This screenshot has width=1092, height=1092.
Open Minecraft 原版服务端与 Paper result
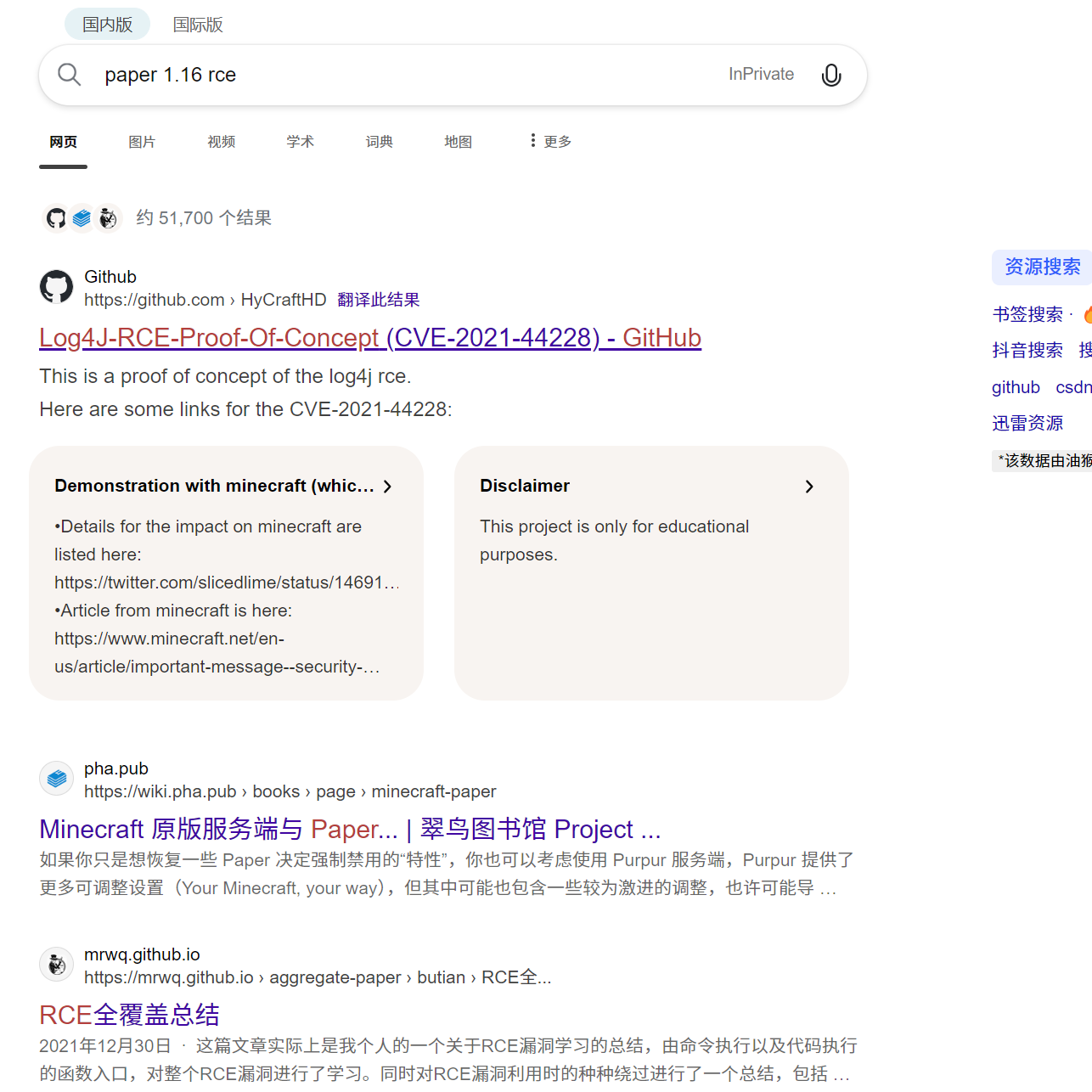pos(350,829)
